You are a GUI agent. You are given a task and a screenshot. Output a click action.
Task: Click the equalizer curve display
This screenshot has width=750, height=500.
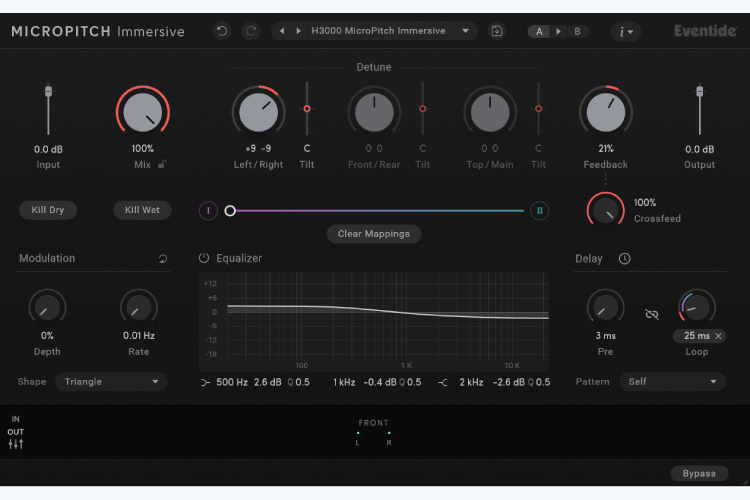click(x=374, y=322)
